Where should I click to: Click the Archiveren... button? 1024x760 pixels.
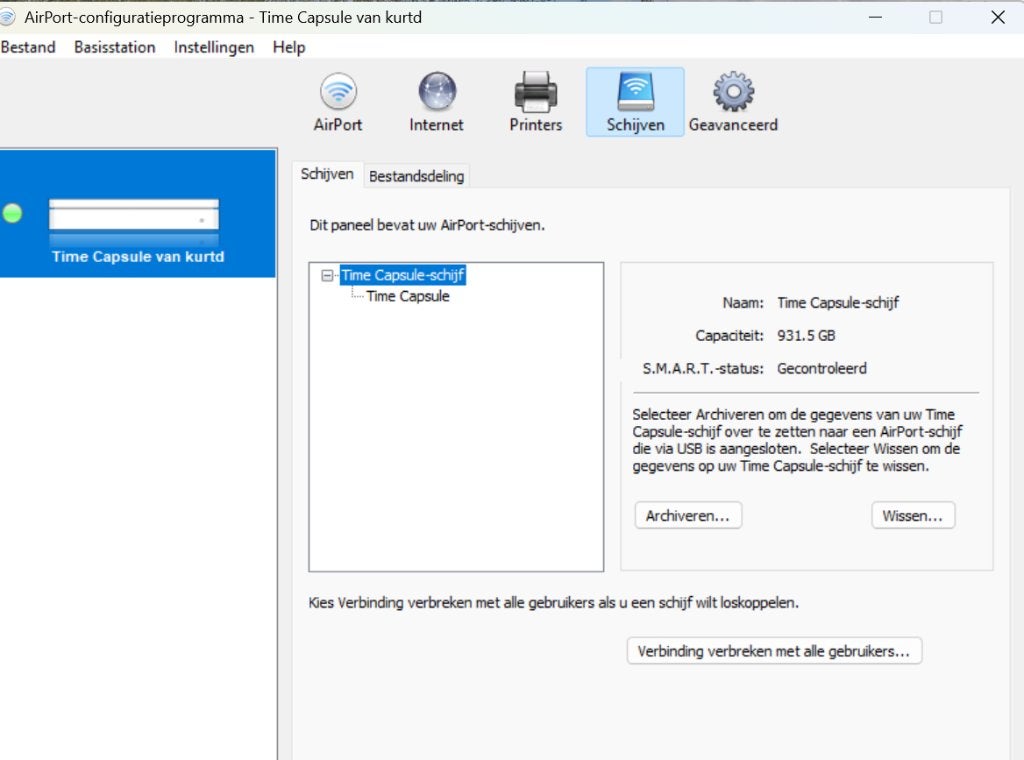tap(688, 516)
